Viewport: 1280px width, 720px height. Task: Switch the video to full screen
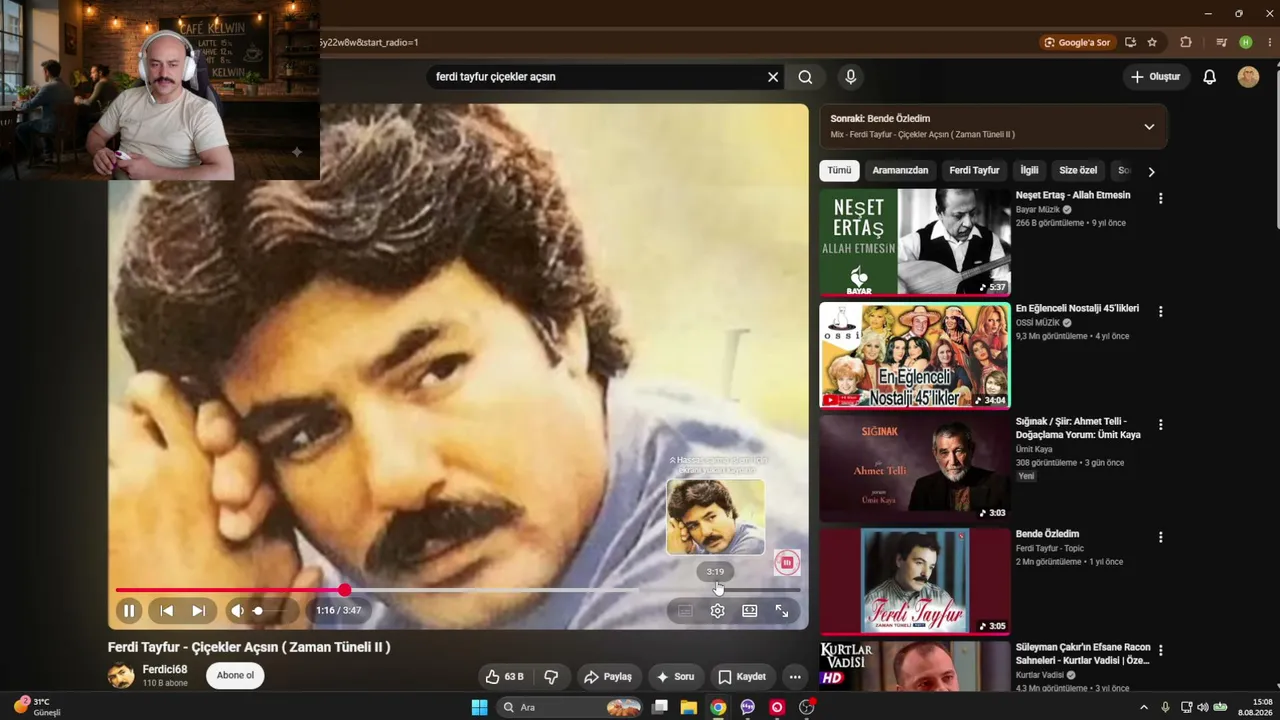[x=782, y=611]
